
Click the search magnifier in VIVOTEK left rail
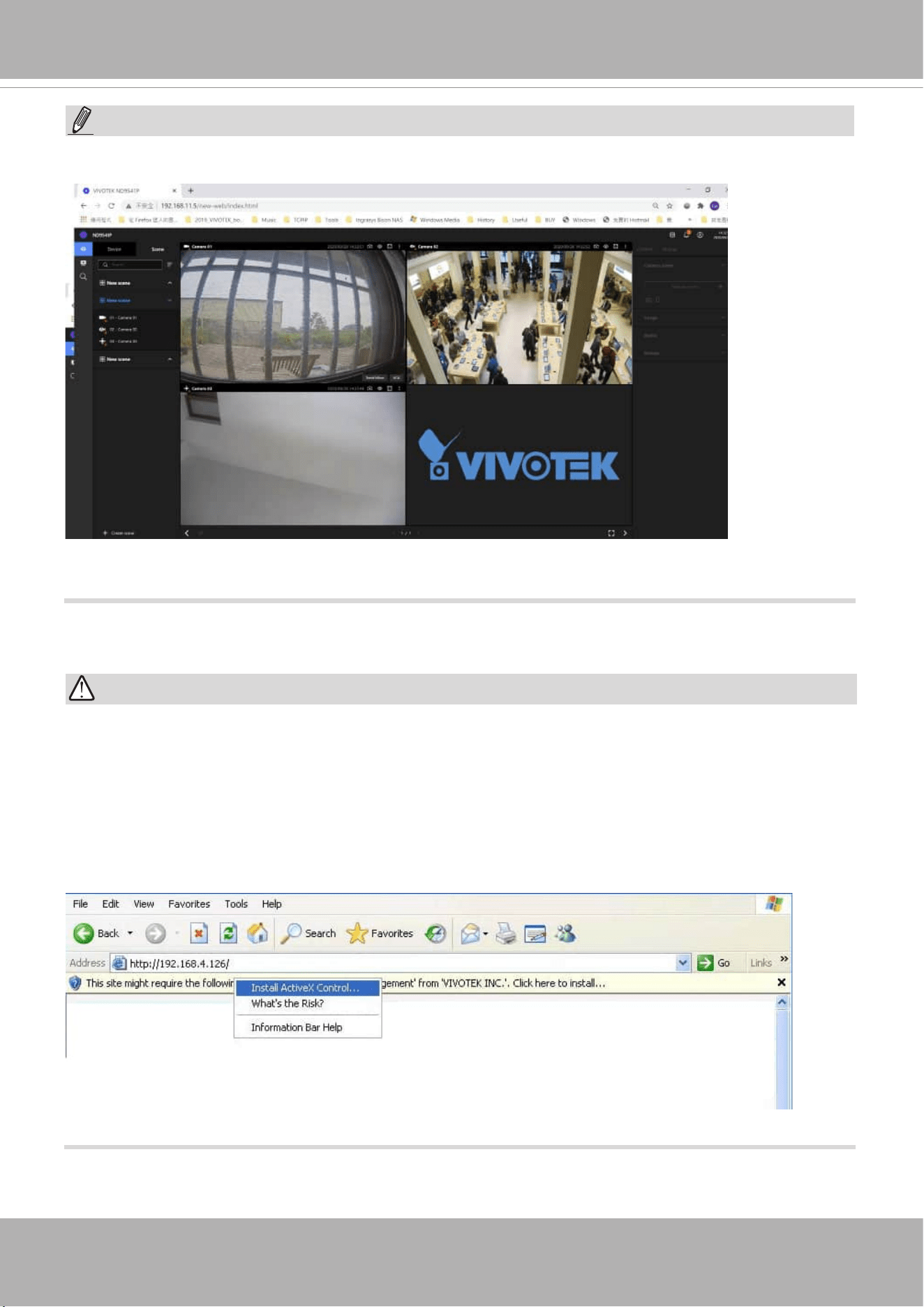[x=83, y=277]
